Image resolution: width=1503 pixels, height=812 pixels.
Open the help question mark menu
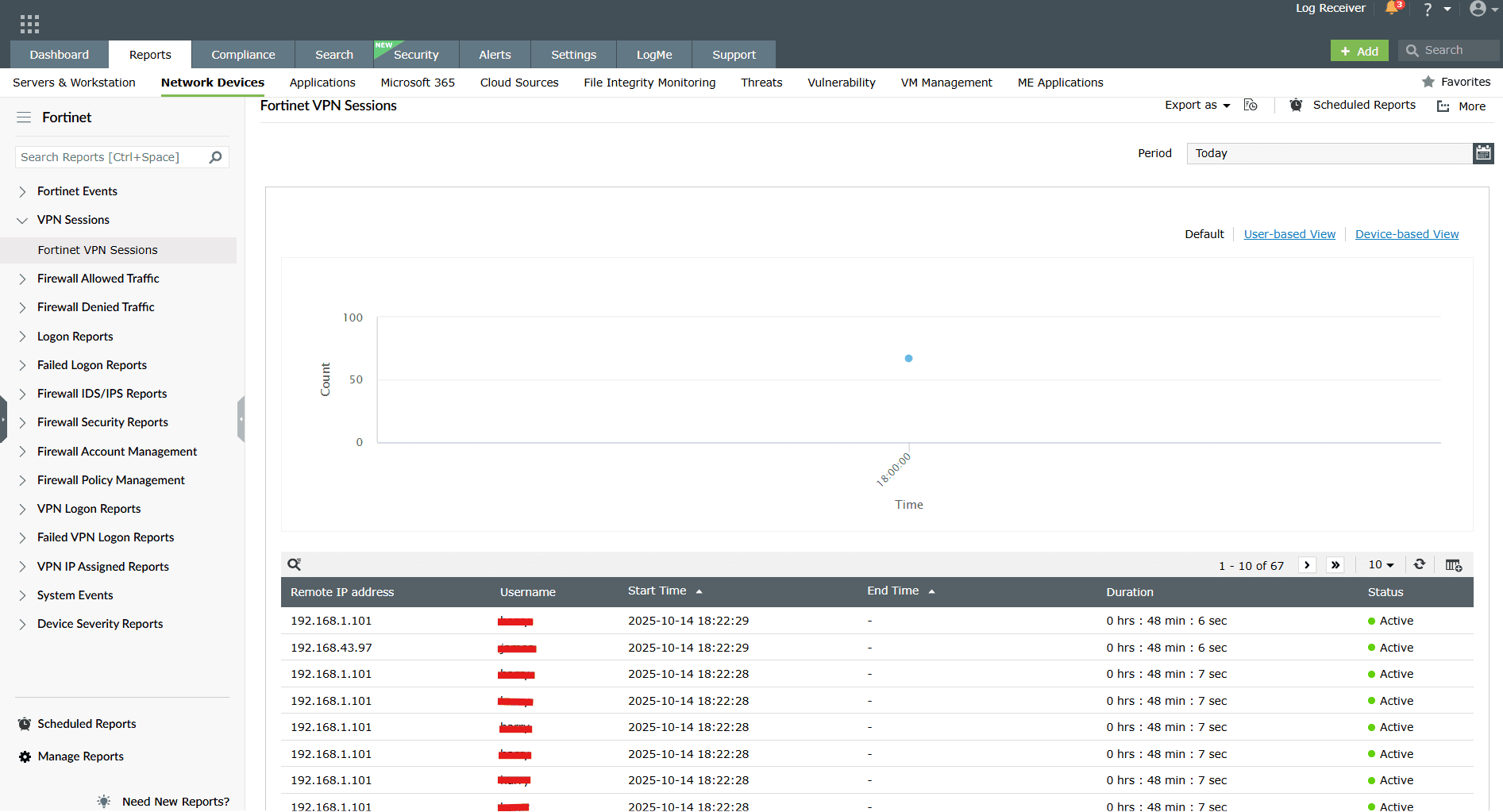(1428, 10)
